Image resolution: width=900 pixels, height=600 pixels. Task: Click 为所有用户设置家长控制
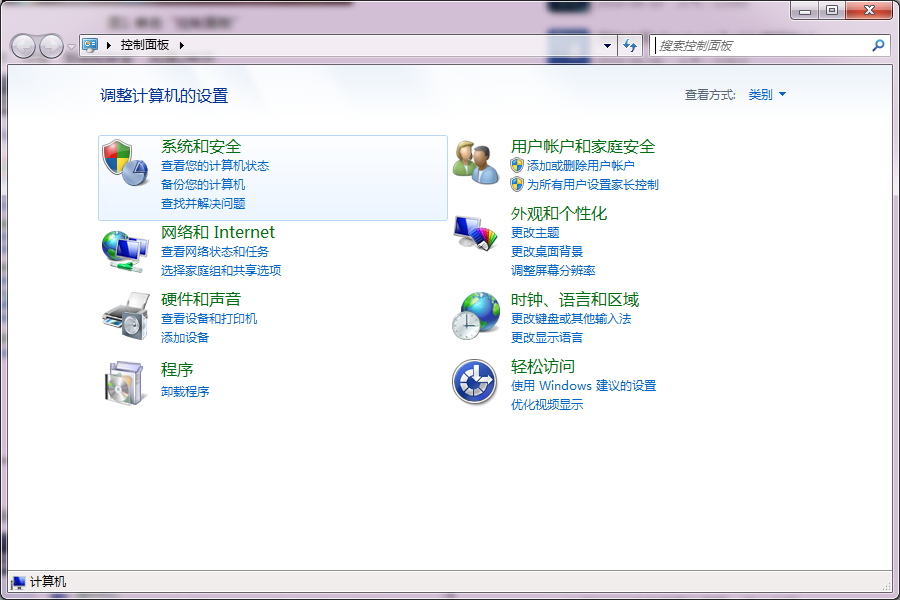[590, 184]
